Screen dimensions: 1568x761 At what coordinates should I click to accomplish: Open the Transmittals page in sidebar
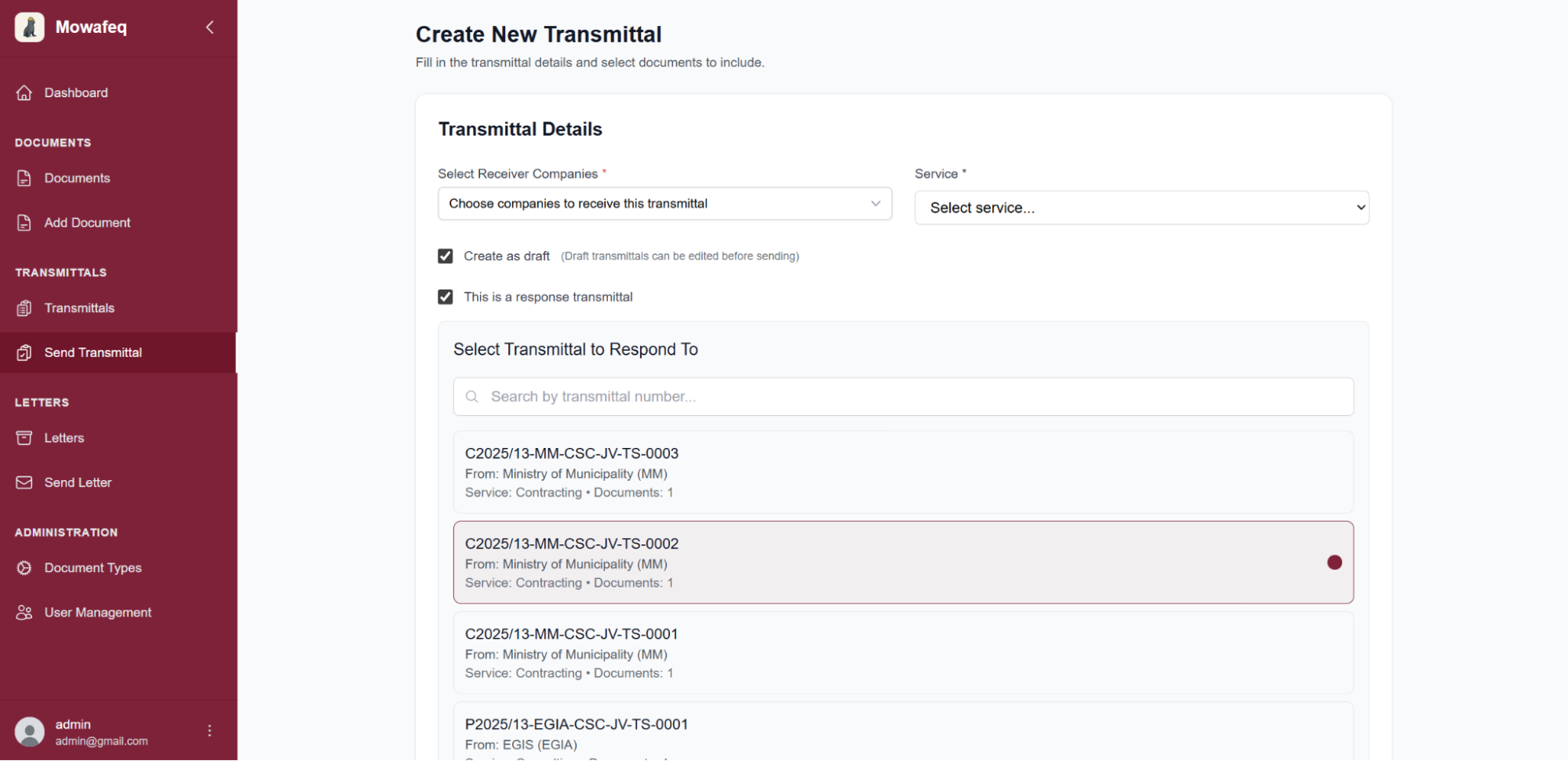click(x=79, y=308)
